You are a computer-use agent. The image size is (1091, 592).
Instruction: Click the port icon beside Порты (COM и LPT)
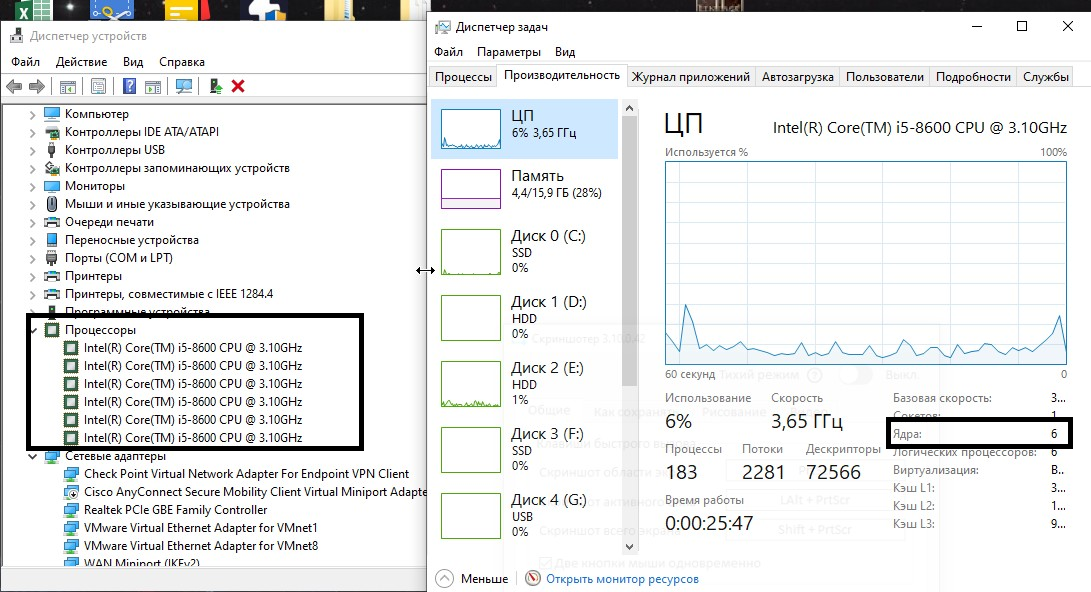click(52, 258)
